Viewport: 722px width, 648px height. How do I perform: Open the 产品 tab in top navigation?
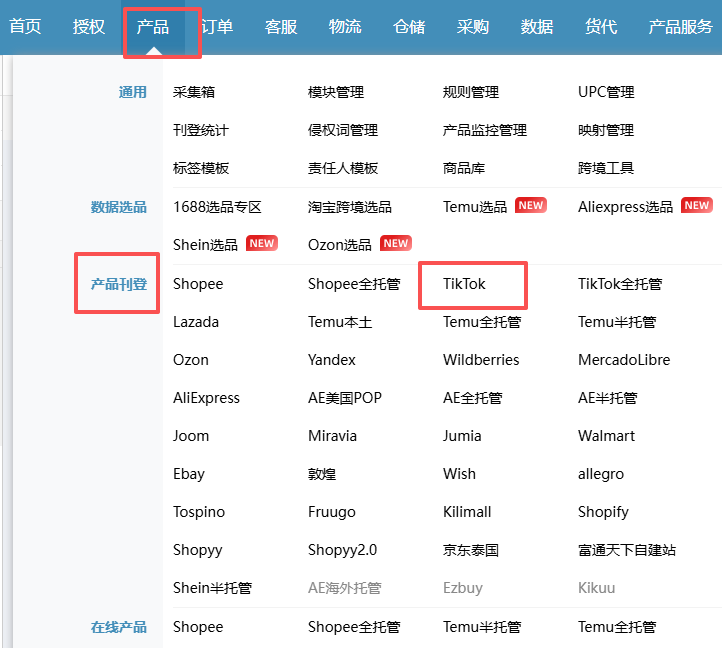pos(153,27)
